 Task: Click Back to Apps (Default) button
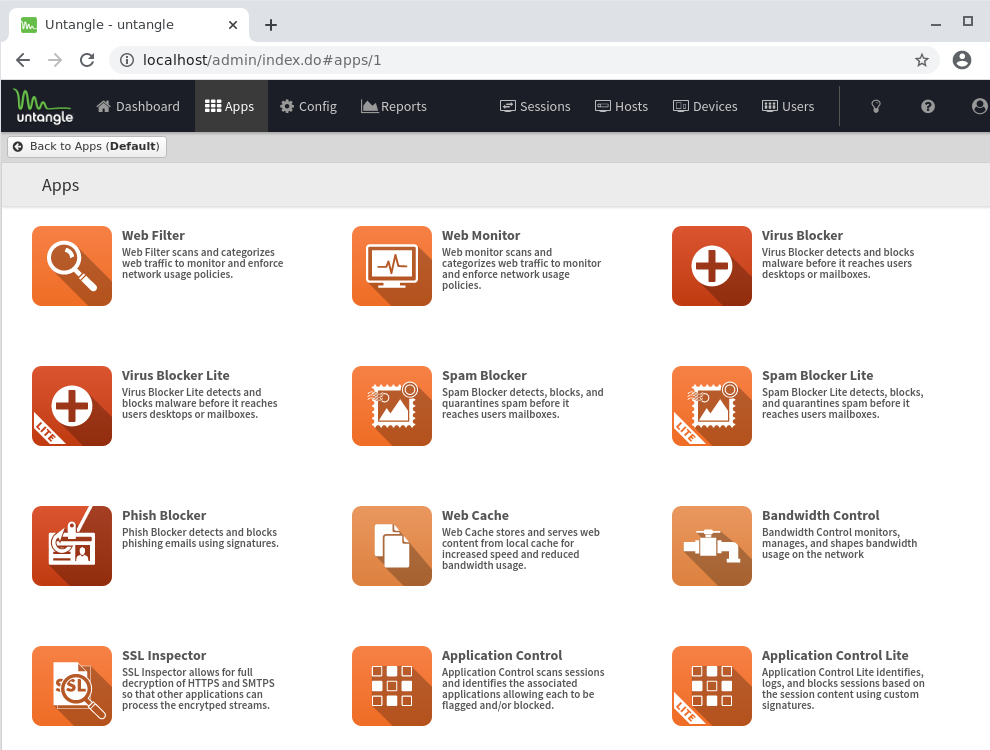coord(87,146)
